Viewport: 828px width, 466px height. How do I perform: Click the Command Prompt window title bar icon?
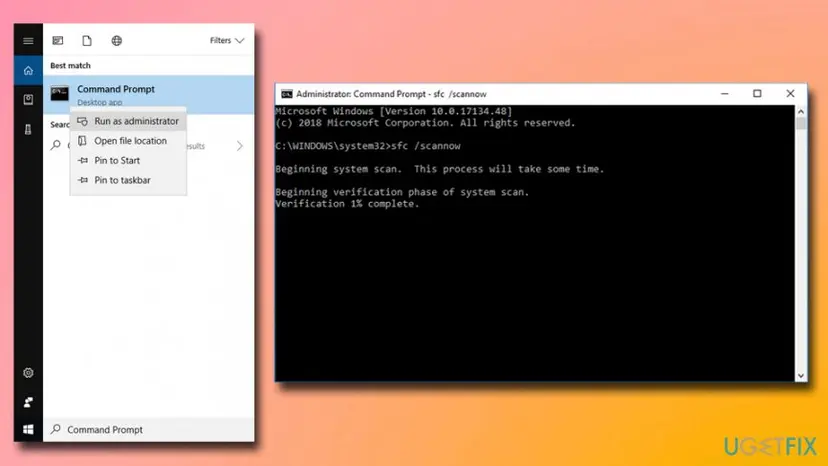tap(287, 94)
